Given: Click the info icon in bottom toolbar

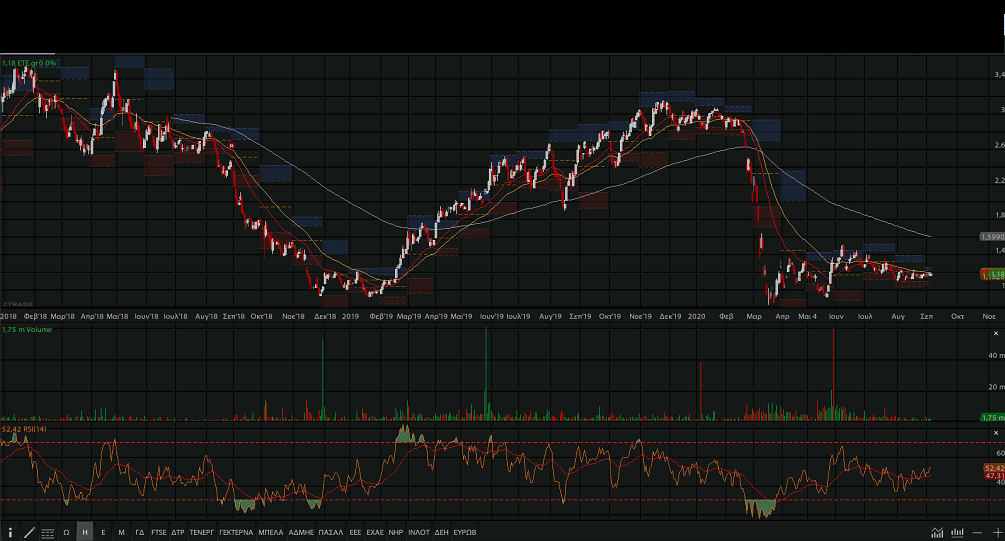Looking at the screenshot, I should tap(11, 532).
